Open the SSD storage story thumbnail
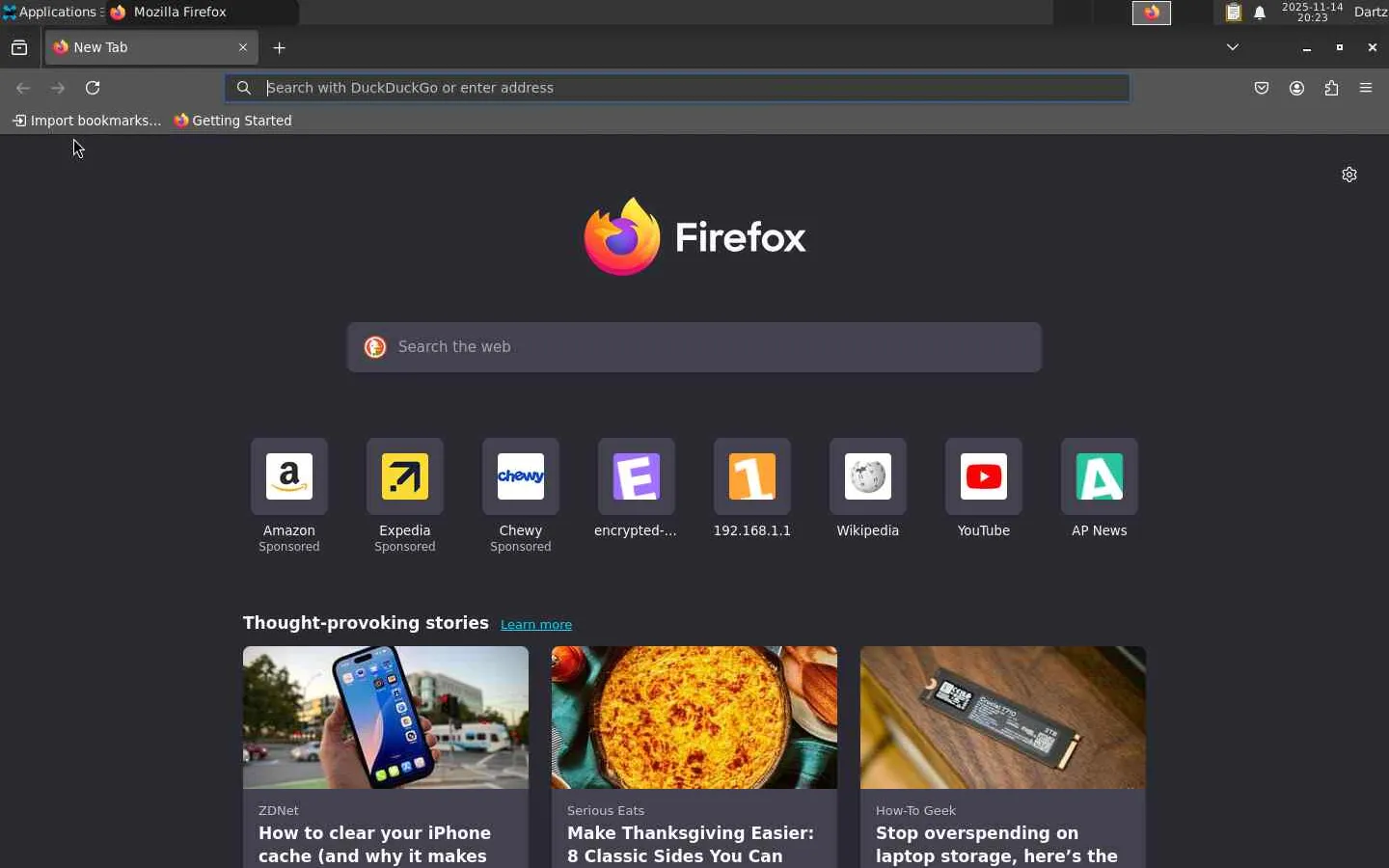1389x868 pixels. tap(1003, 718)
